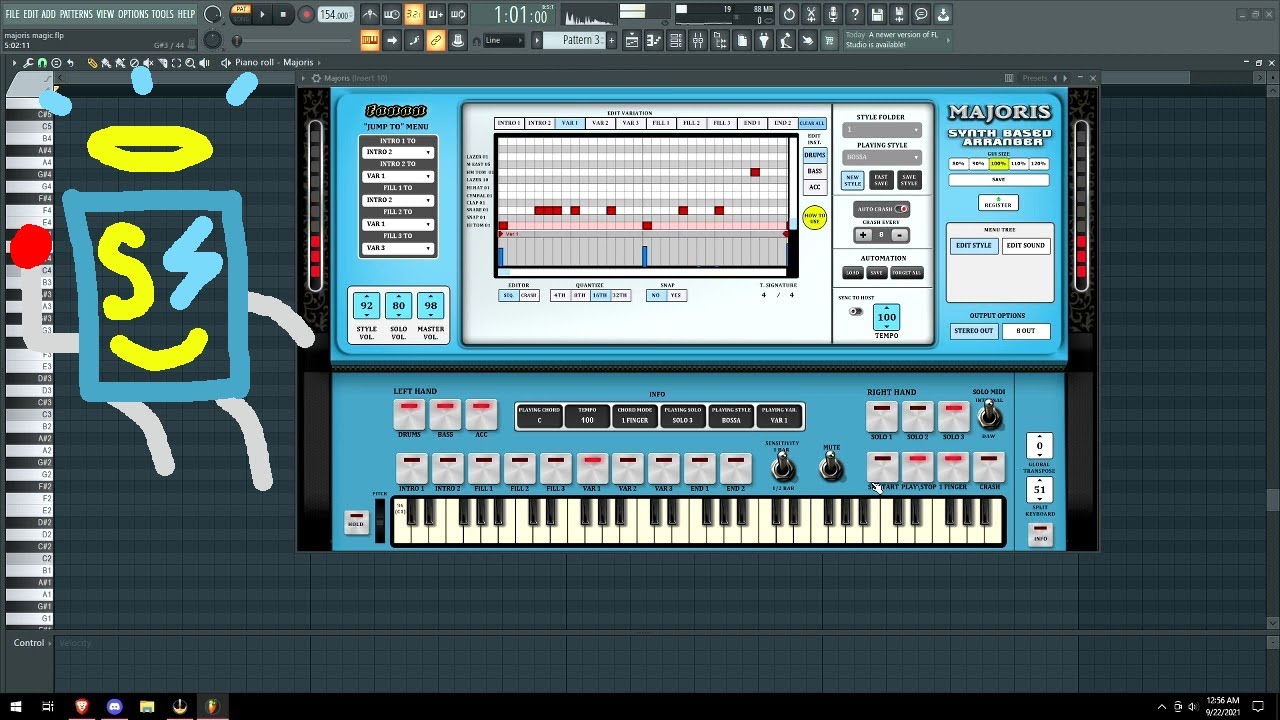Screen dimensions: 1280x720
Task: Open the Majoris plugin gear settings icon
Action: (x=316, y=78)
